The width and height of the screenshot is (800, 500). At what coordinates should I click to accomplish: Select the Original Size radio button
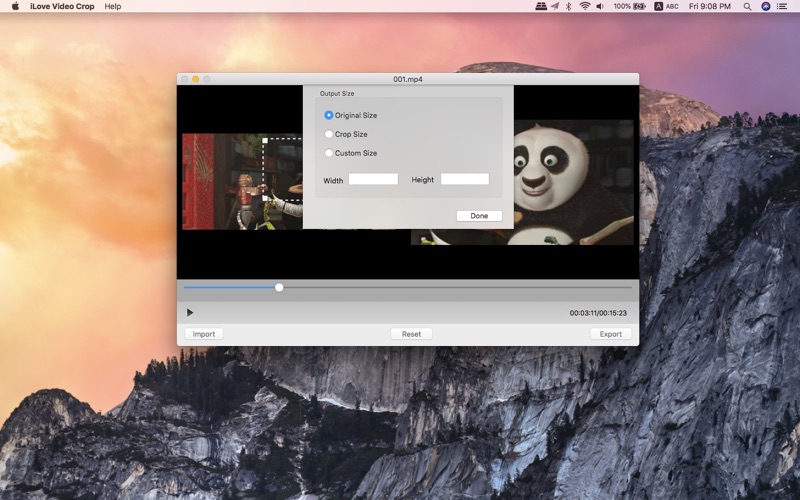329,115
